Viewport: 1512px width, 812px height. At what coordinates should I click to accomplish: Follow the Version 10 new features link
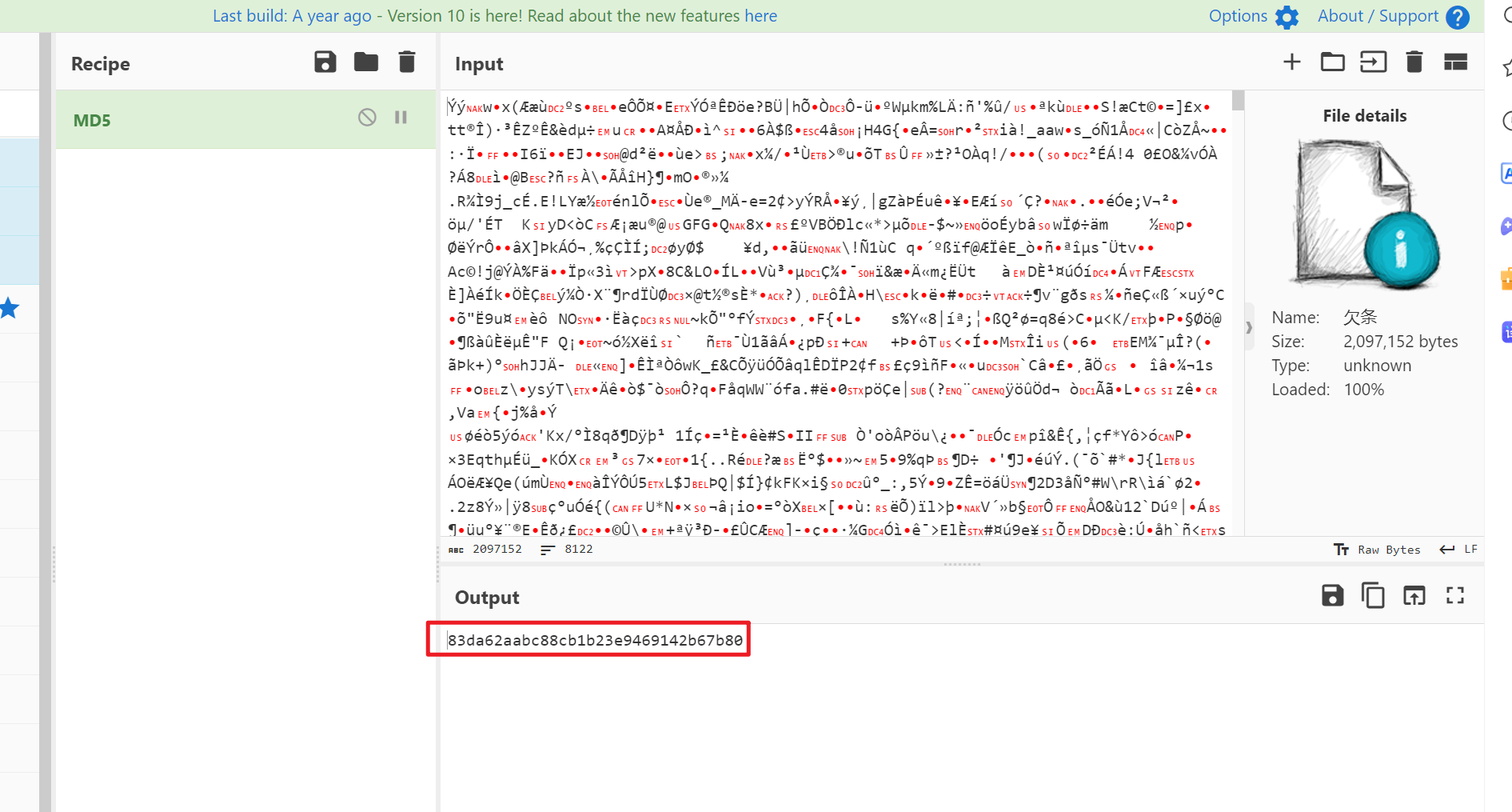pyautogui.click(x=760, y=16)
